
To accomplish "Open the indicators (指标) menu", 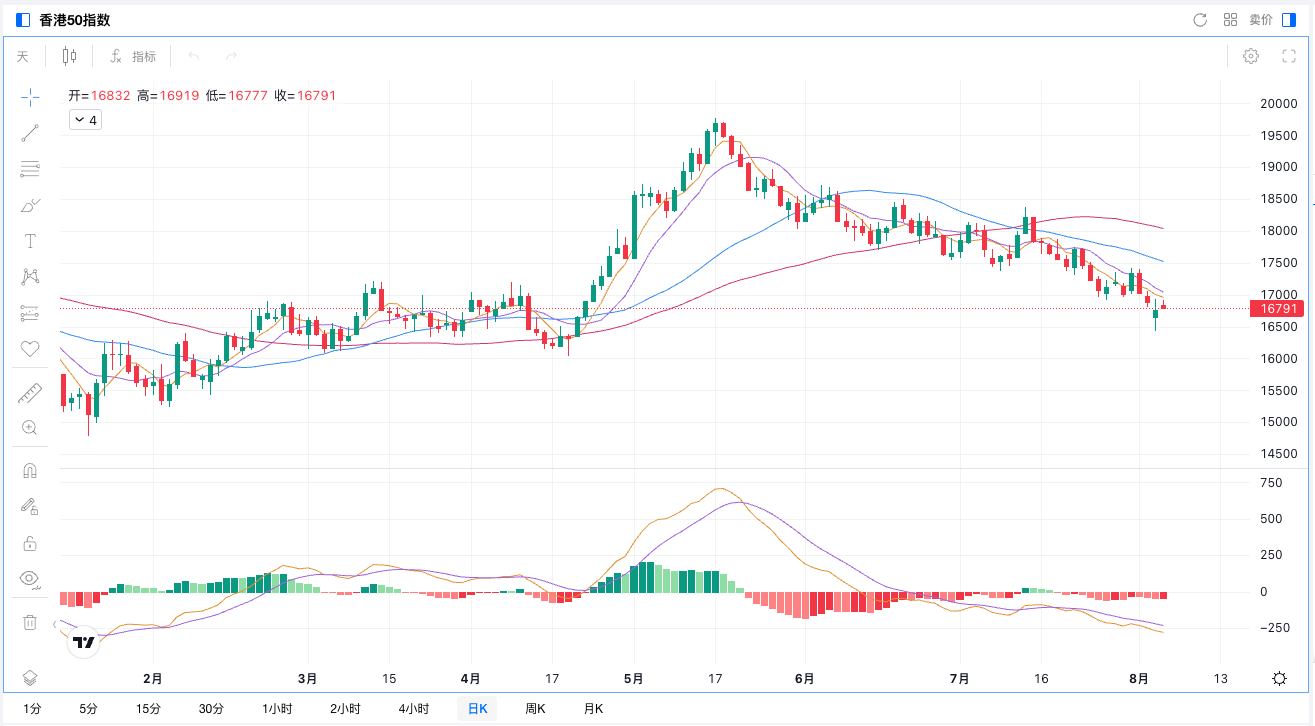I will click(133, 56).
